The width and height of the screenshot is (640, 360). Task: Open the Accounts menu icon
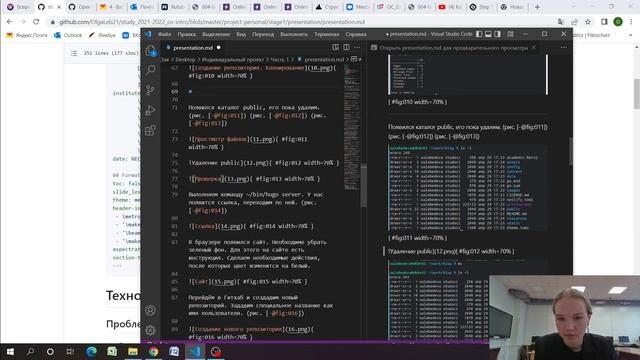pyautogui.click(x=150, y=310)
